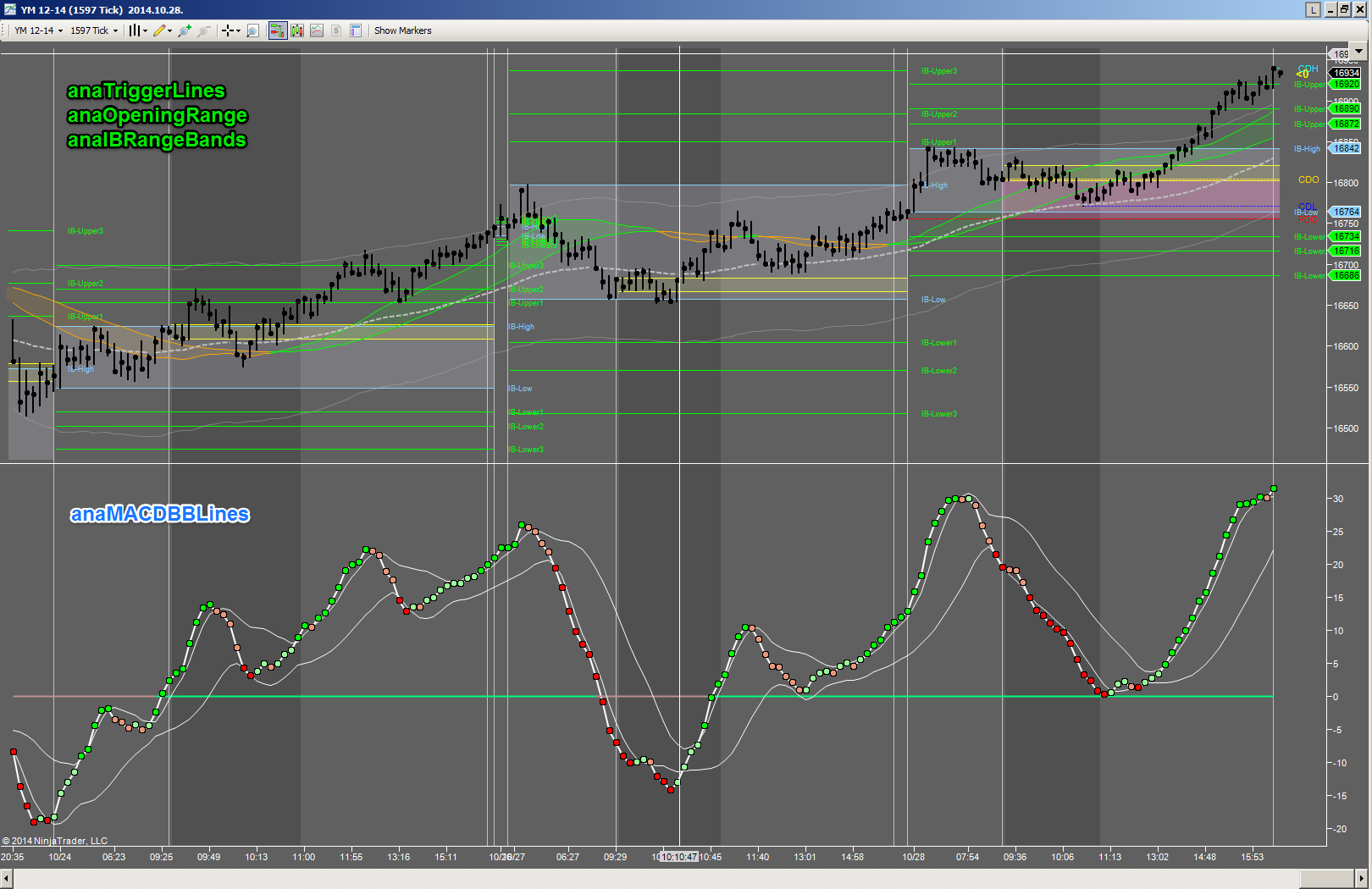Click the 16600 price axis label
The width and height of the screenshot is (1372, 889).
(x=1347, y=346)
